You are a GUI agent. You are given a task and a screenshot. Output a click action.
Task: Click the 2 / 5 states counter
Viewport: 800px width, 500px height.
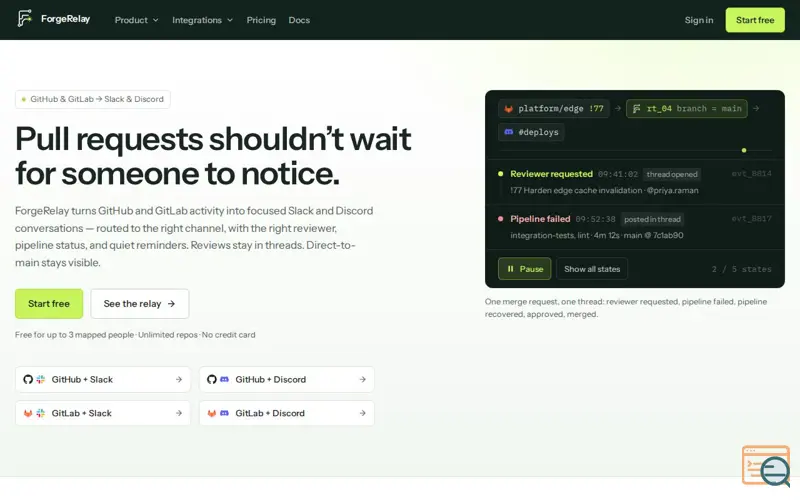coord(741,269)
